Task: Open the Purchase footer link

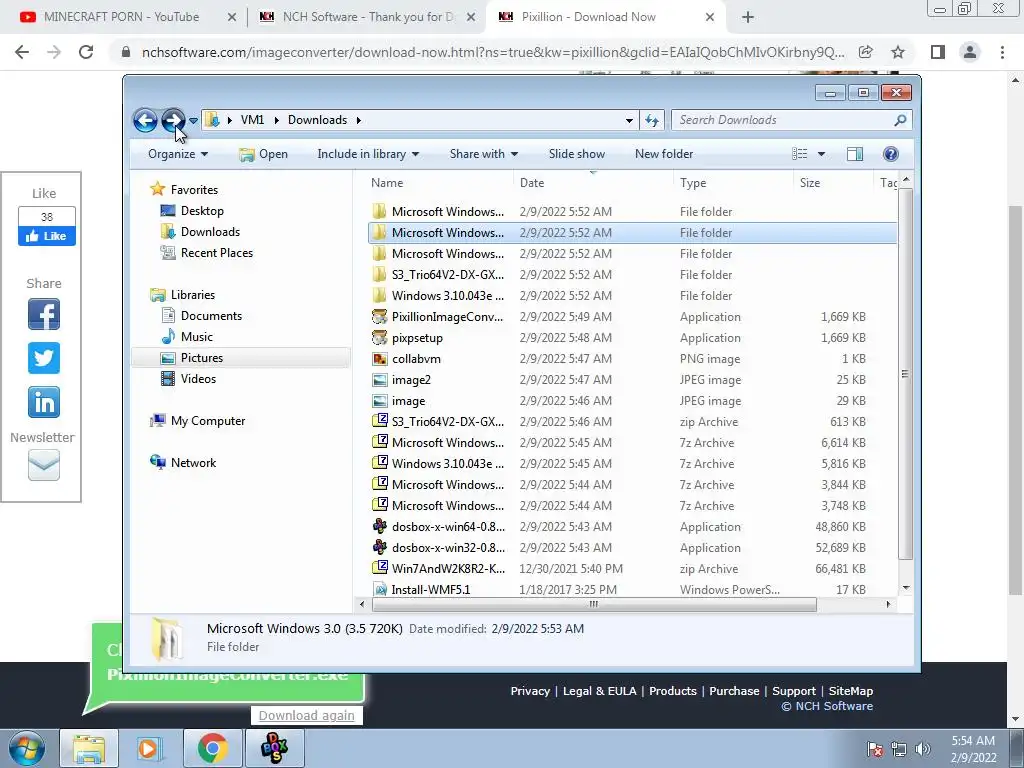Action: click(x=734, y=691)
